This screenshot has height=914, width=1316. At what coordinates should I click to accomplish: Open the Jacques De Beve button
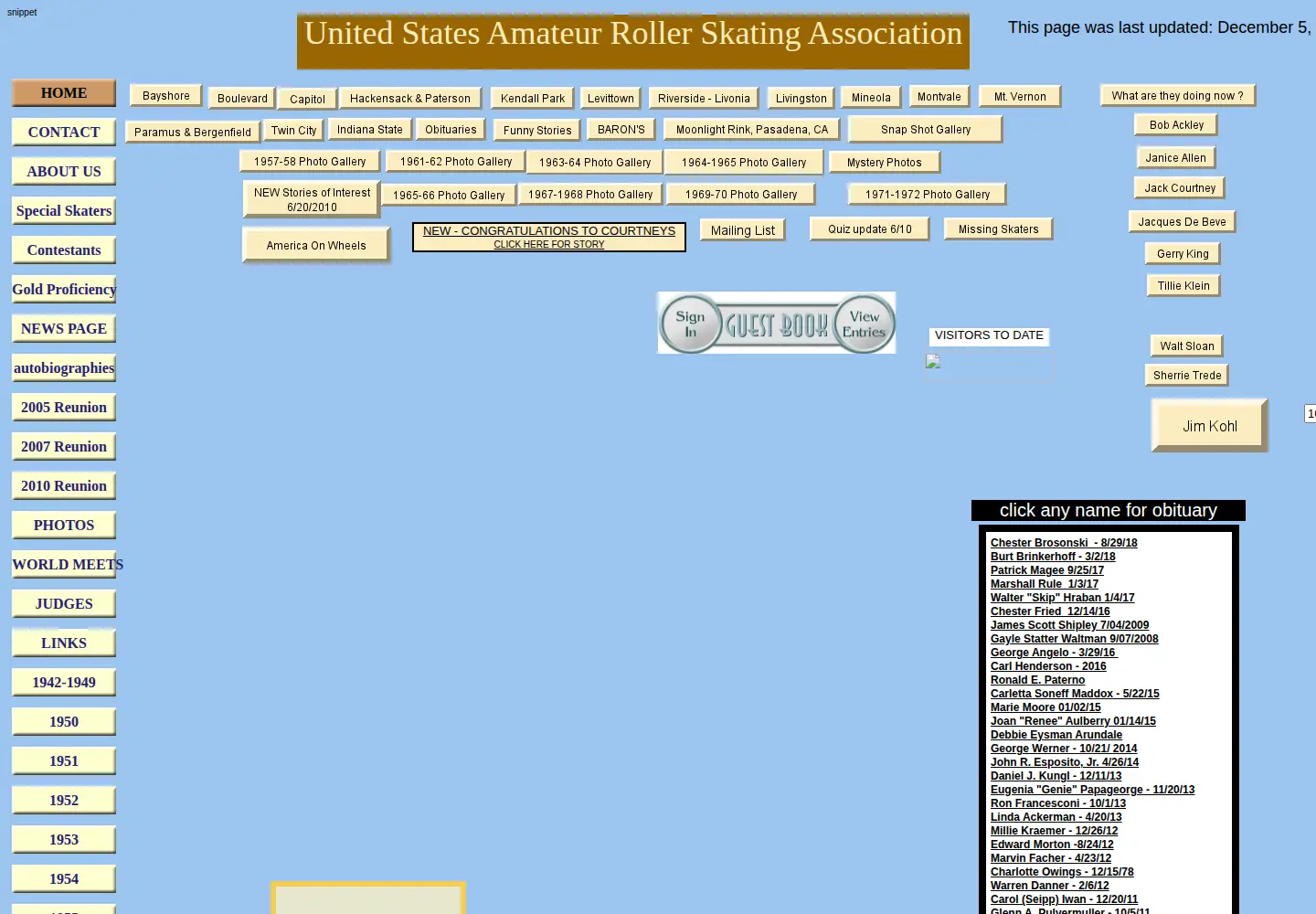pyautogui.click(x=1183, y=222)
